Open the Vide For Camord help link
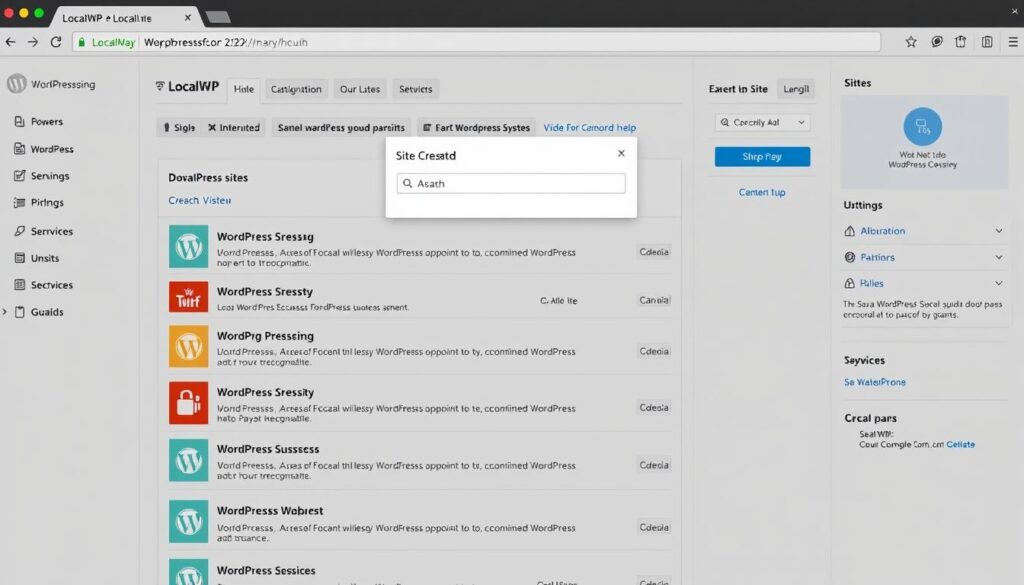The width and height of the screenshot is (1024, 585). [589, 127]
